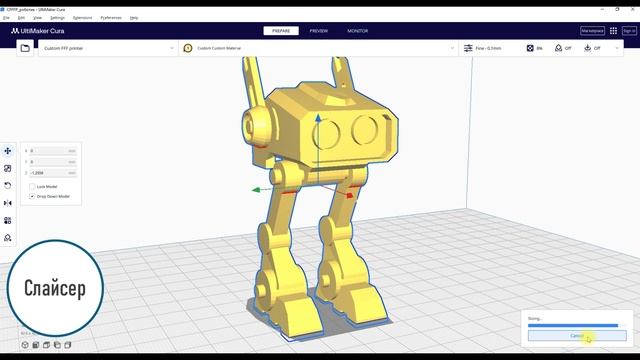Click the red axis handle

(x=349, y=196)
